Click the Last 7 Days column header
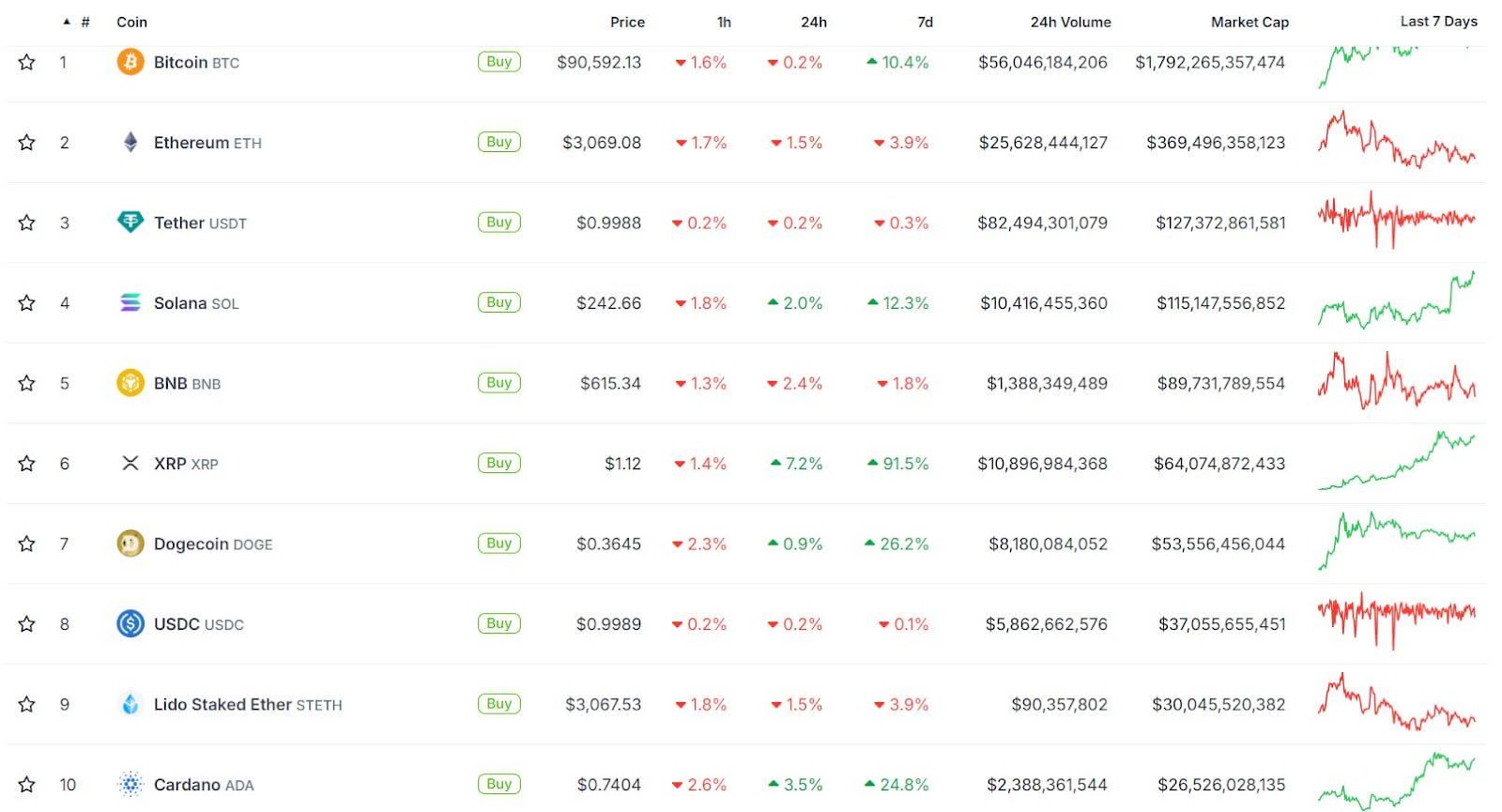Viewport: 1502px width, 812px height. 1438,21
